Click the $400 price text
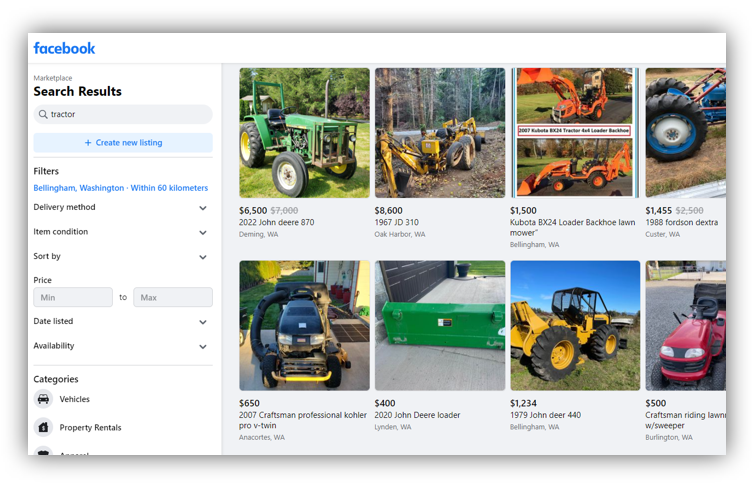The height and width of the screenshot is (485, 752). coord(385,403)
